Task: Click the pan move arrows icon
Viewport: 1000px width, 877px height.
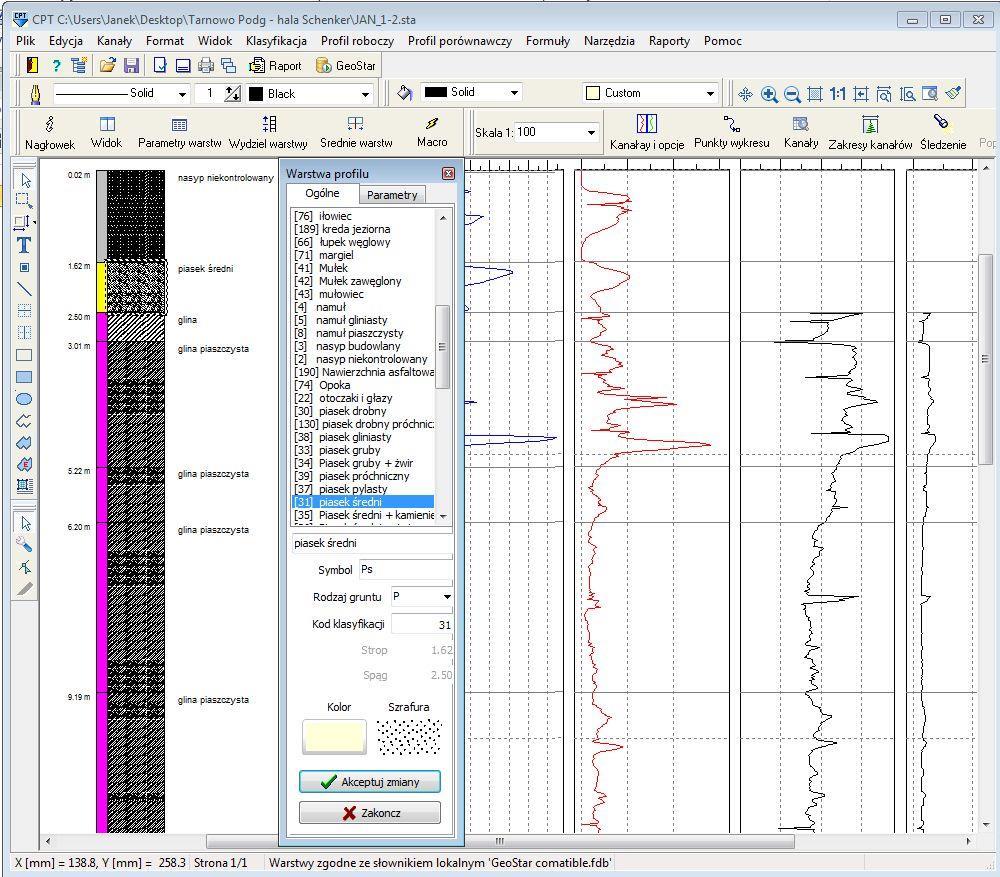Action: (745, 94)
